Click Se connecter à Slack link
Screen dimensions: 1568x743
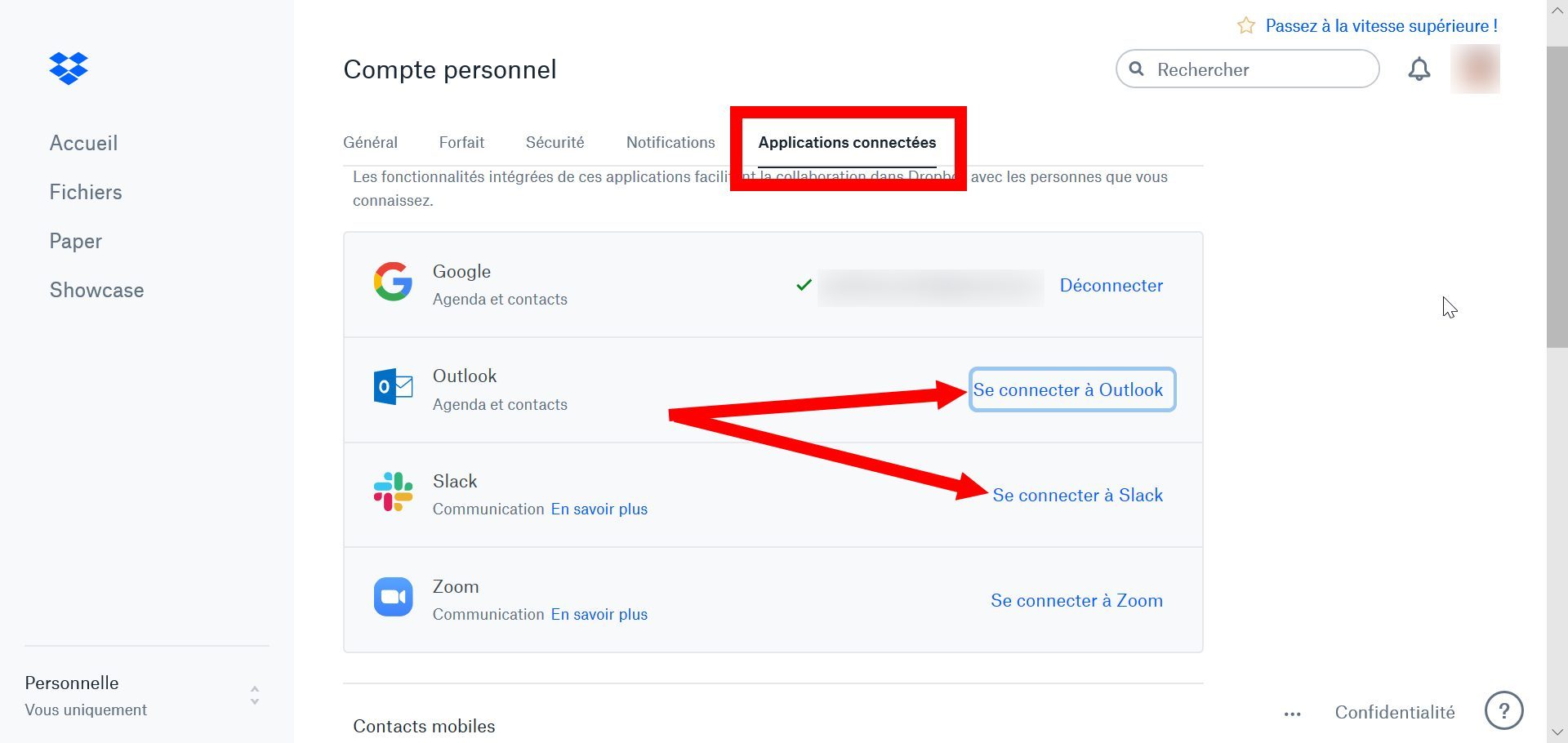[1077, 495]
